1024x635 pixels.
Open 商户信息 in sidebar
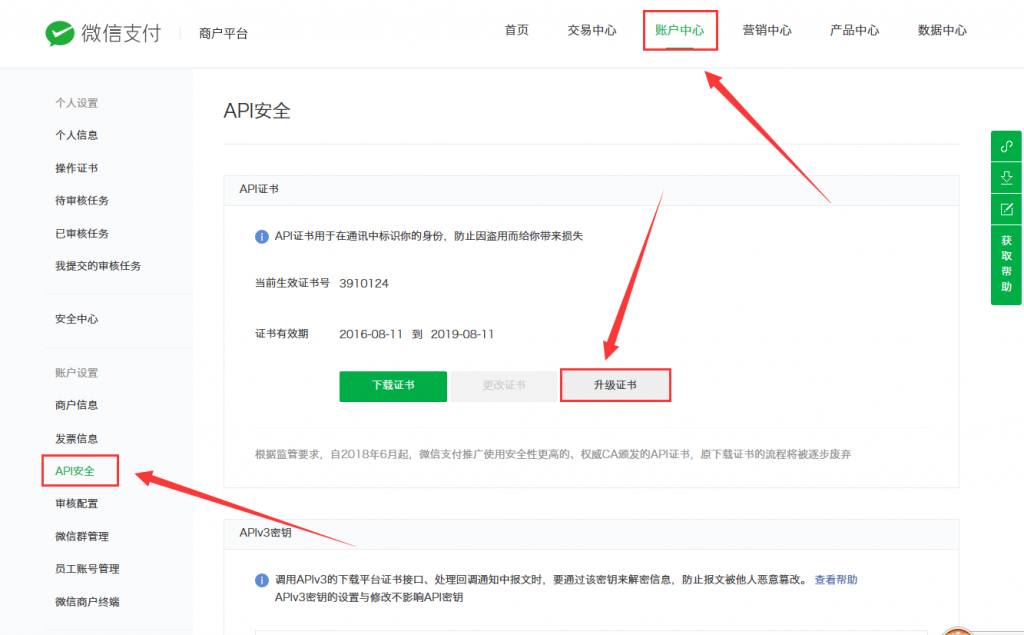76,405
